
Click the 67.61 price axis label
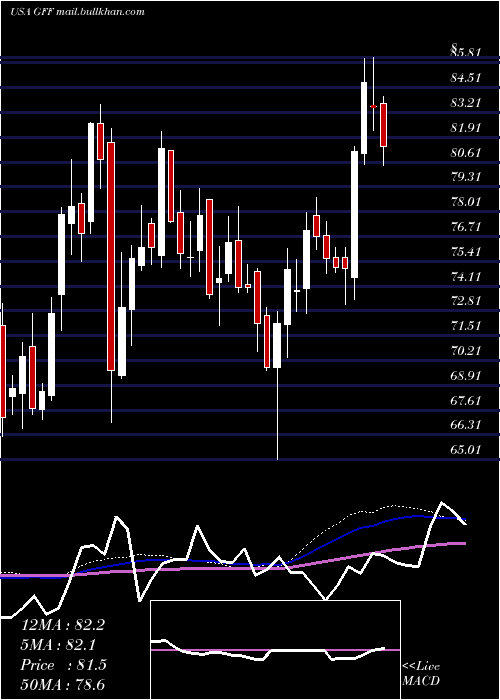[465, 400]
